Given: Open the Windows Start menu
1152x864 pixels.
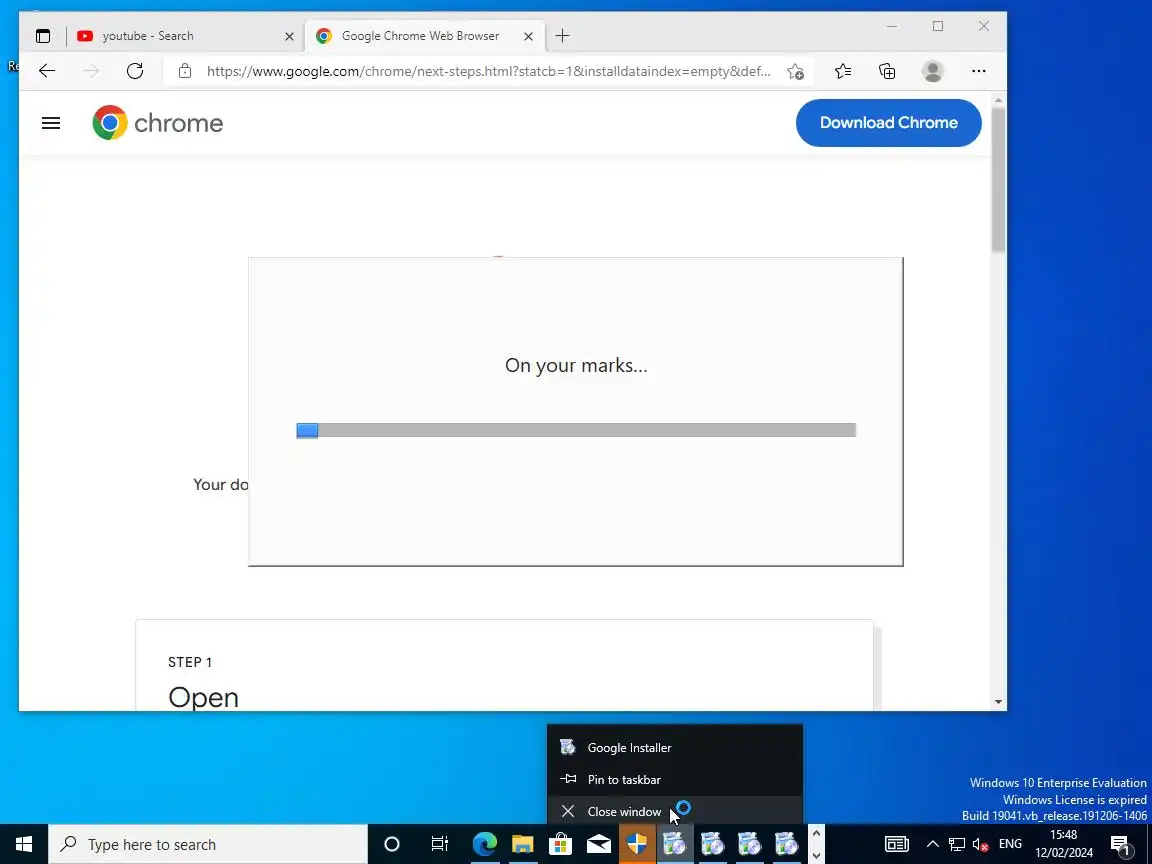Looking at the screenshot, I should pyautogui.click(x=24, y=845).
